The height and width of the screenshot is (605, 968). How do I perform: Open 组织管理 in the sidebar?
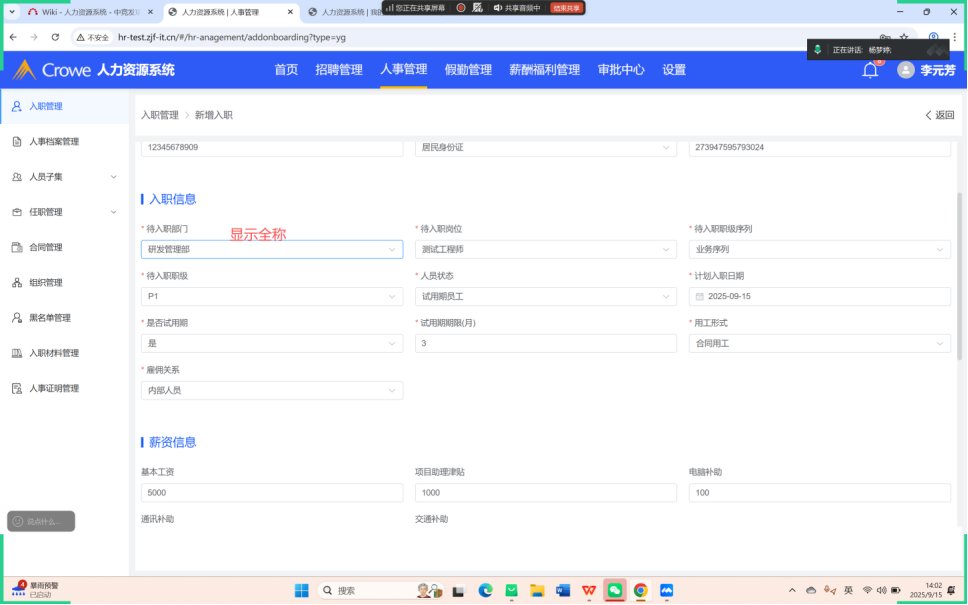[x=45, y=283]
